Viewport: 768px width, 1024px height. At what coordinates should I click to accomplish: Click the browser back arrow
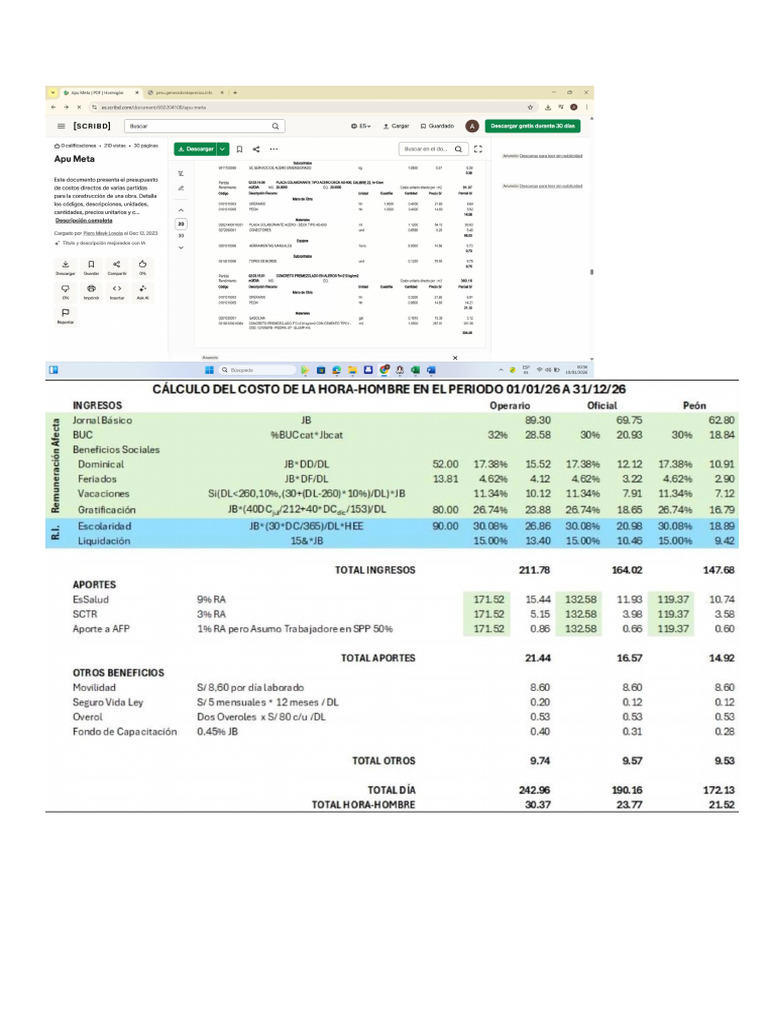click(x=54, y=107)
